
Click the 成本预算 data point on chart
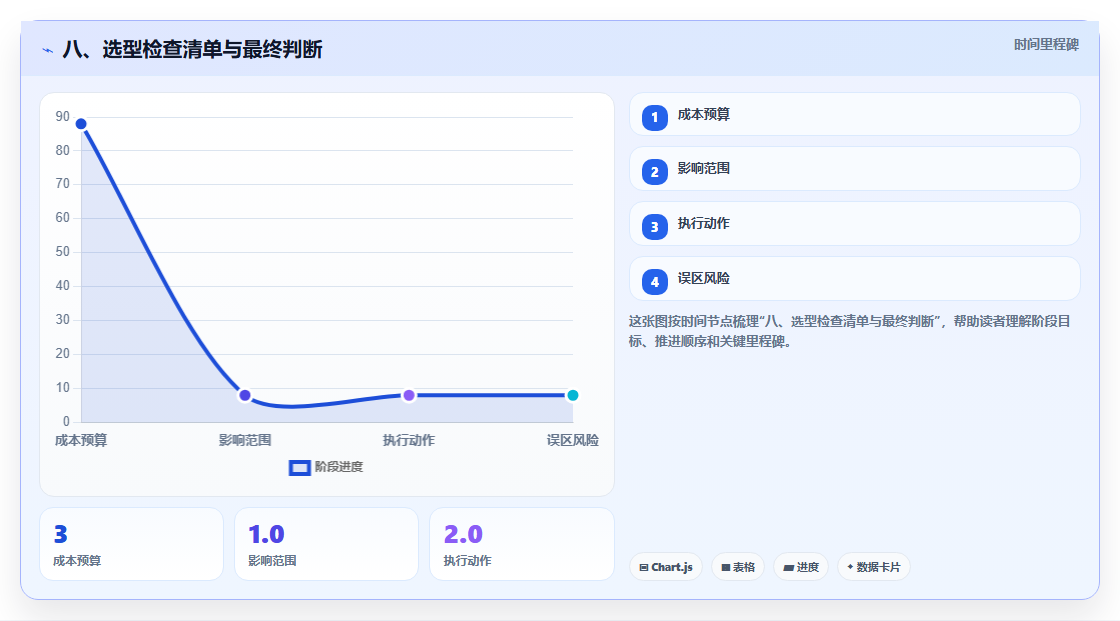(x=81, y=124)
